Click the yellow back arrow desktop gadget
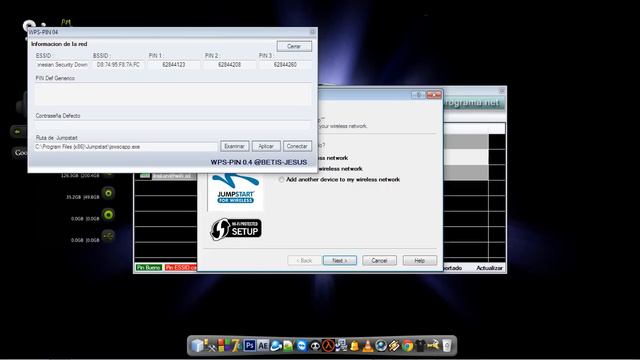This screenshot has width=640, height=360. (x=18, y=131)
